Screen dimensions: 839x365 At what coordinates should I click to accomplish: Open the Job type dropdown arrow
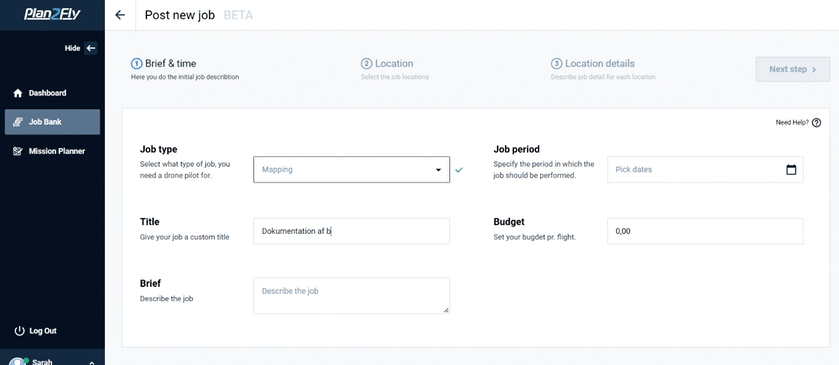point(438,170)
